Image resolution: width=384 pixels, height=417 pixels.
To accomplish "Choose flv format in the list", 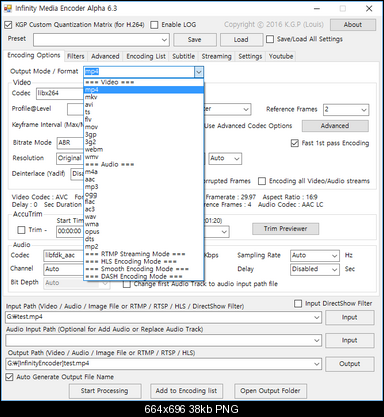I will [x=144, y=119].
